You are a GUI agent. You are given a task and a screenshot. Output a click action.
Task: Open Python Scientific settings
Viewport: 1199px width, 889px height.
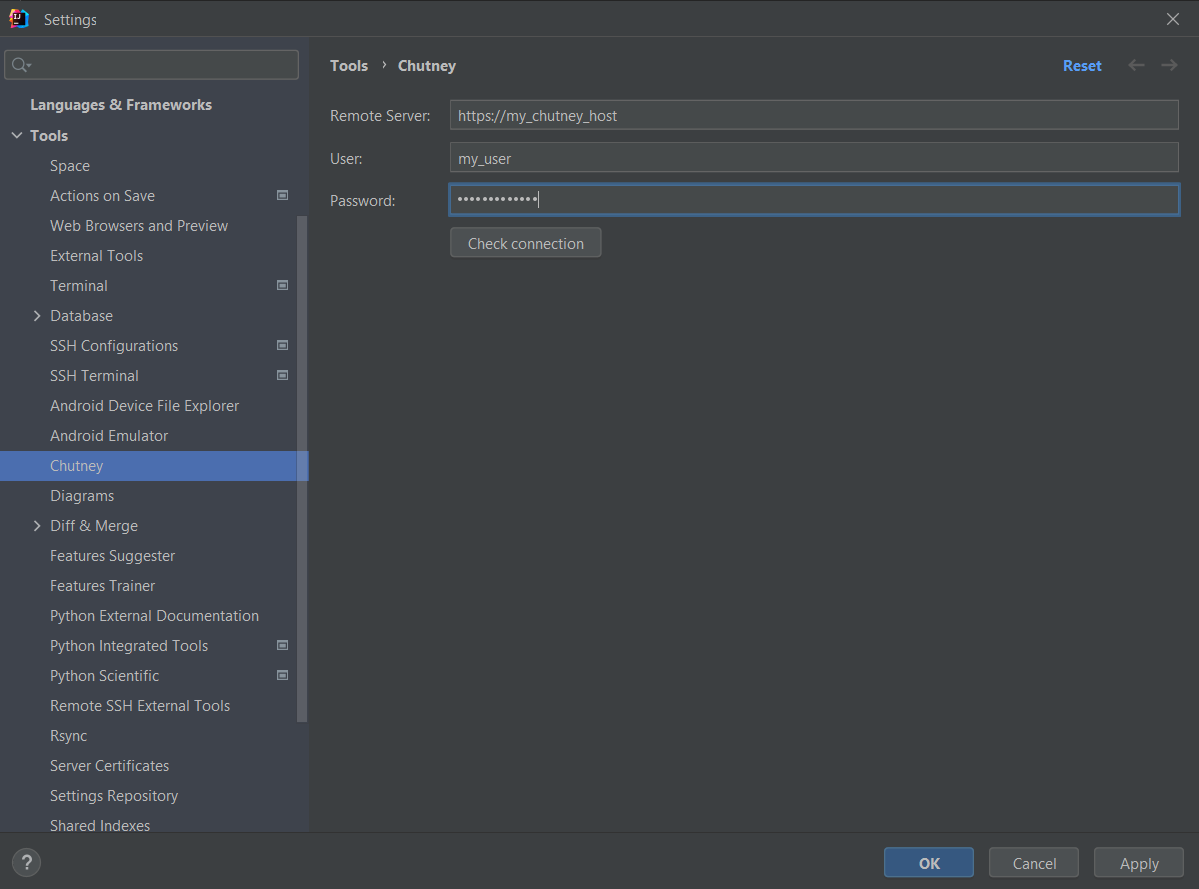105,676
